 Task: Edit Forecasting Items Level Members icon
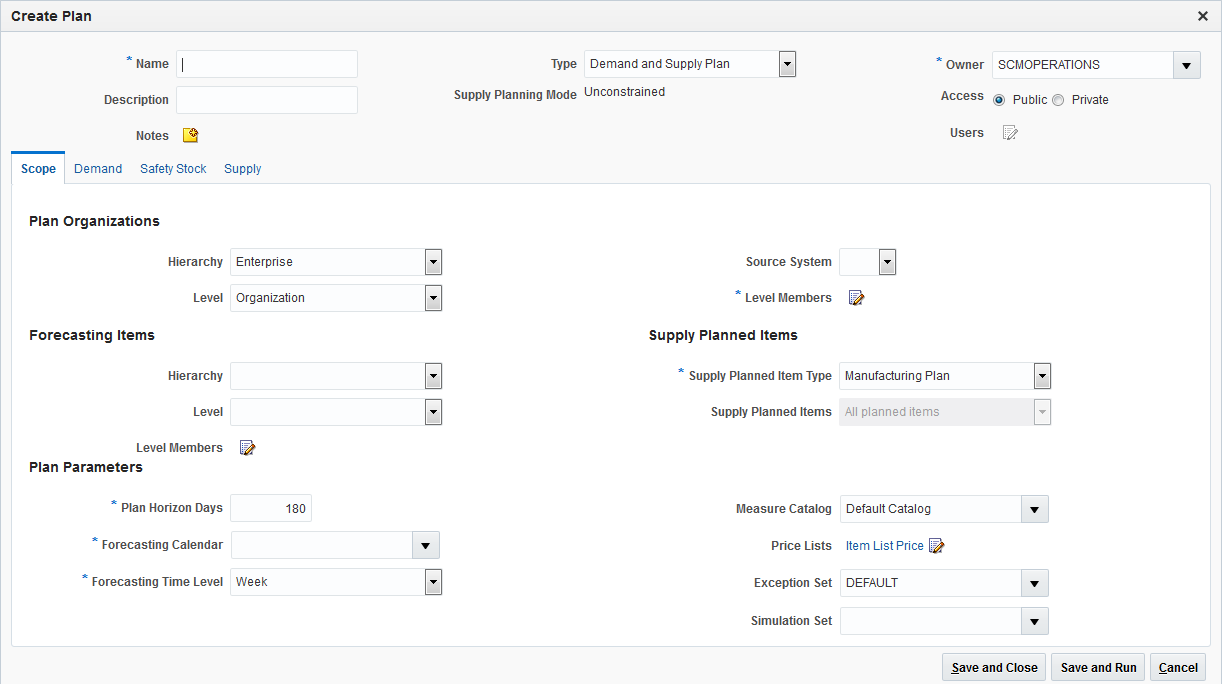(x=247, y=448)
